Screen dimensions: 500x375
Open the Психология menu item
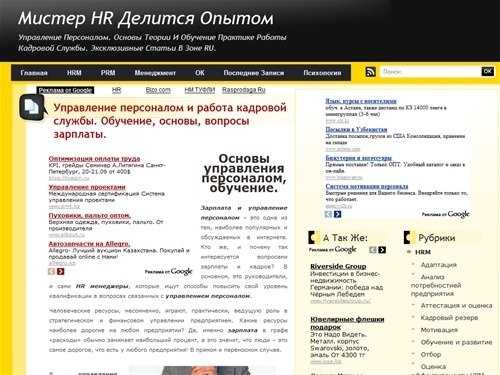coord(322,73)
